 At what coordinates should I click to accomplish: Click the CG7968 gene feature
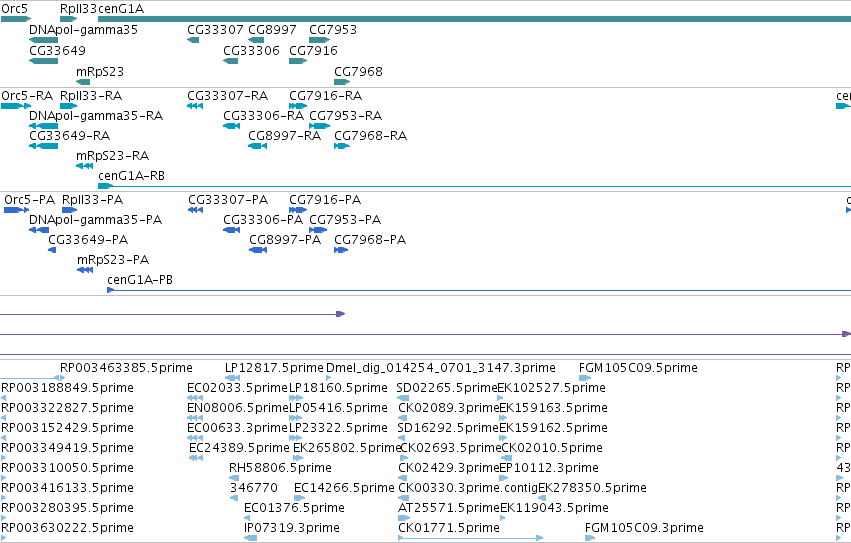click(x=342, y=82)
